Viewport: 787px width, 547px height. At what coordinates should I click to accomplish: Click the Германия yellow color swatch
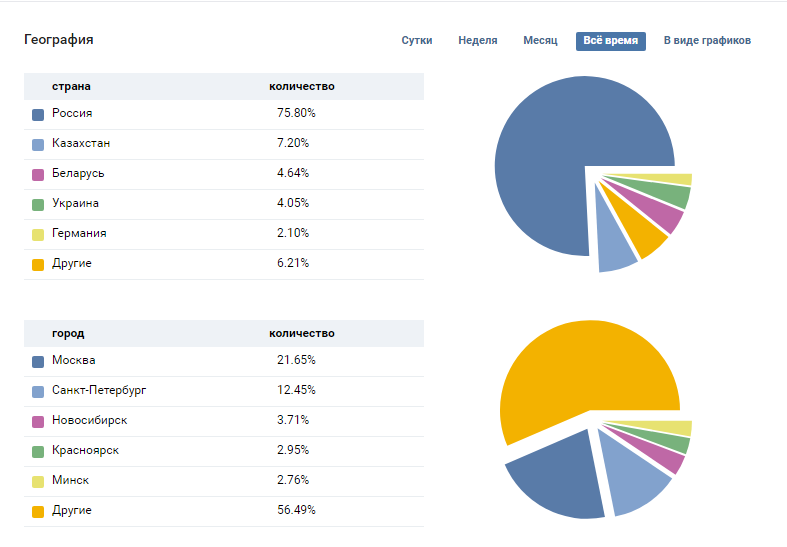pos(38,235)
